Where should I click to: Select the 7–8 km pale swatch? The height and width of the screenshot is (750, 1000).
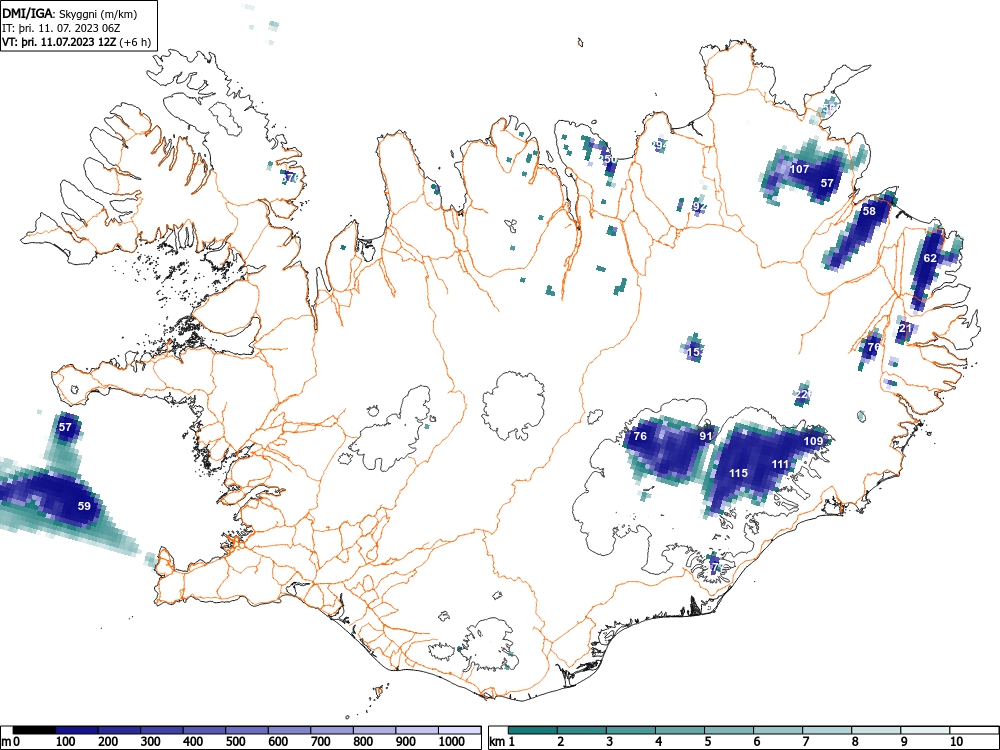coord(827,730)
